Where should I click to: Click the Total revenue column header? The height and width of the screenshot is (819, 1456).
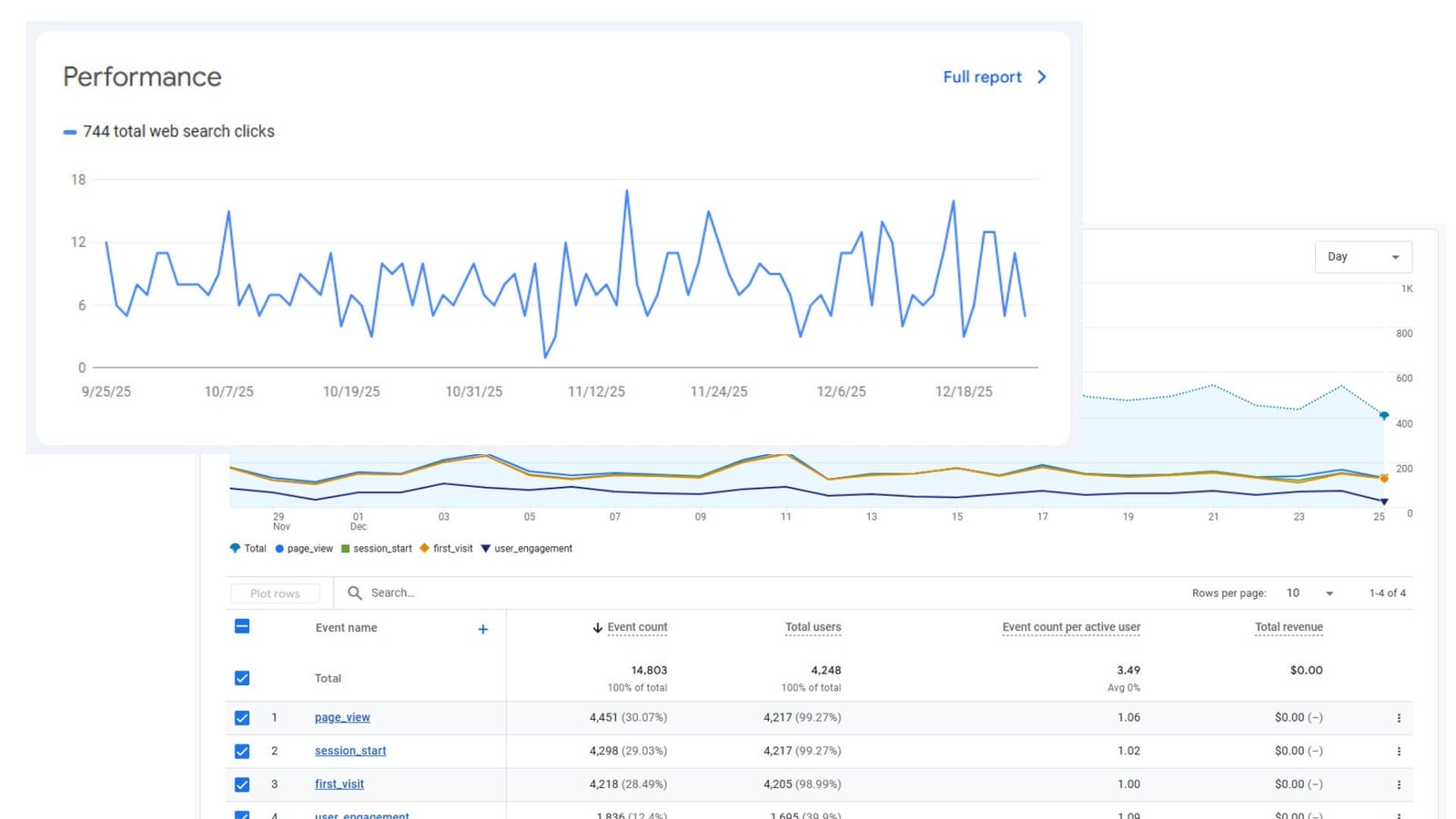pos(1289,627)
